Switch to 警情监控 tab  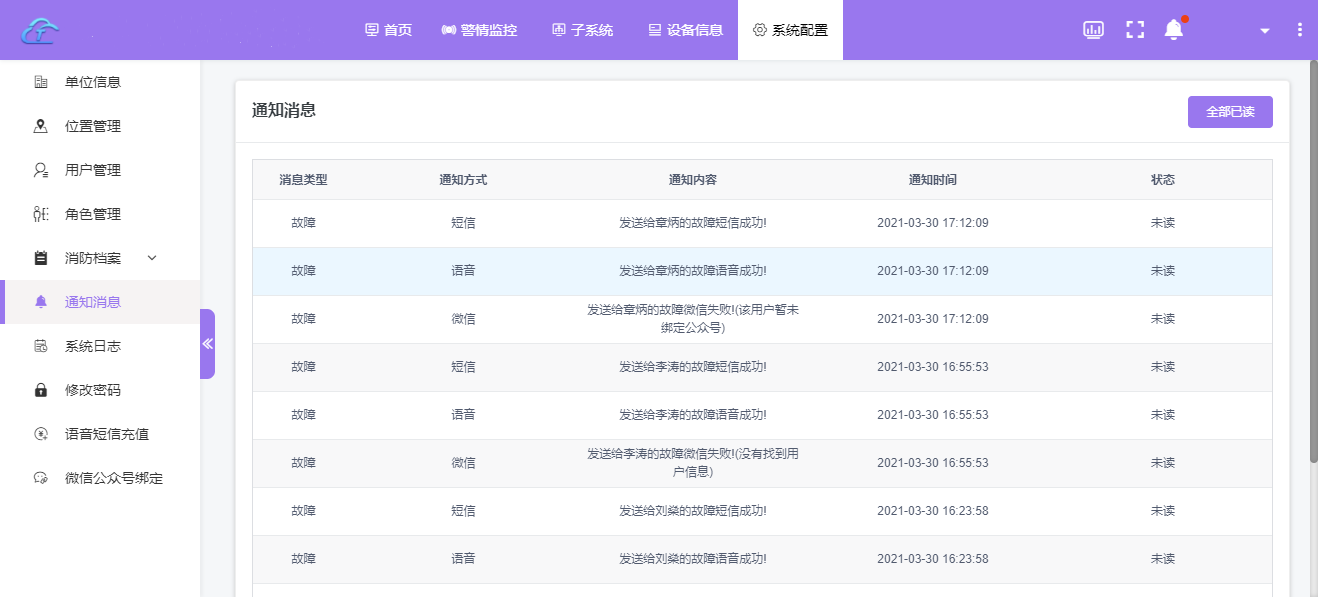pyautogui.click(x=479, y=30)
